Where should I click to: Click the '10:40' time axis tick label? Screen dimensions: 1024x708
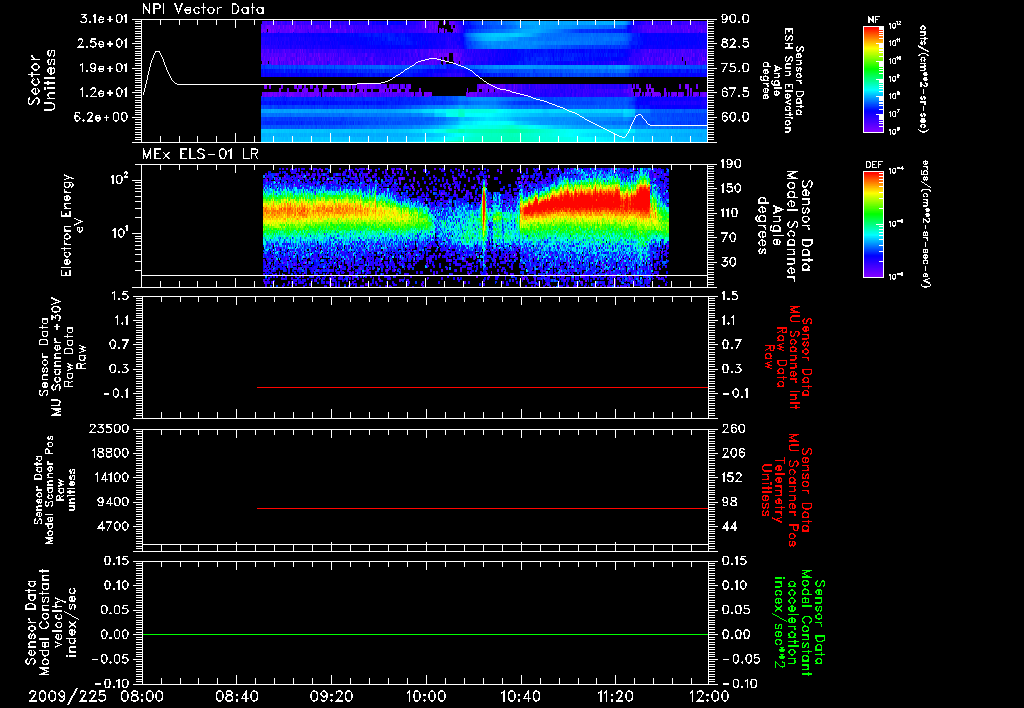[x=520, y=696]
